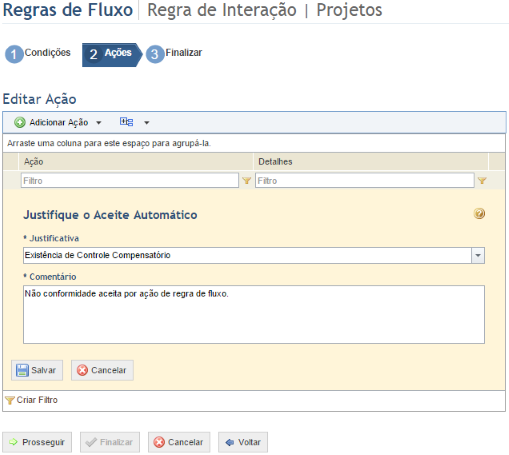Click the filter funnel beside the Detalhes filter
This screenshot has height=455, width=509.
click(482, 181)
